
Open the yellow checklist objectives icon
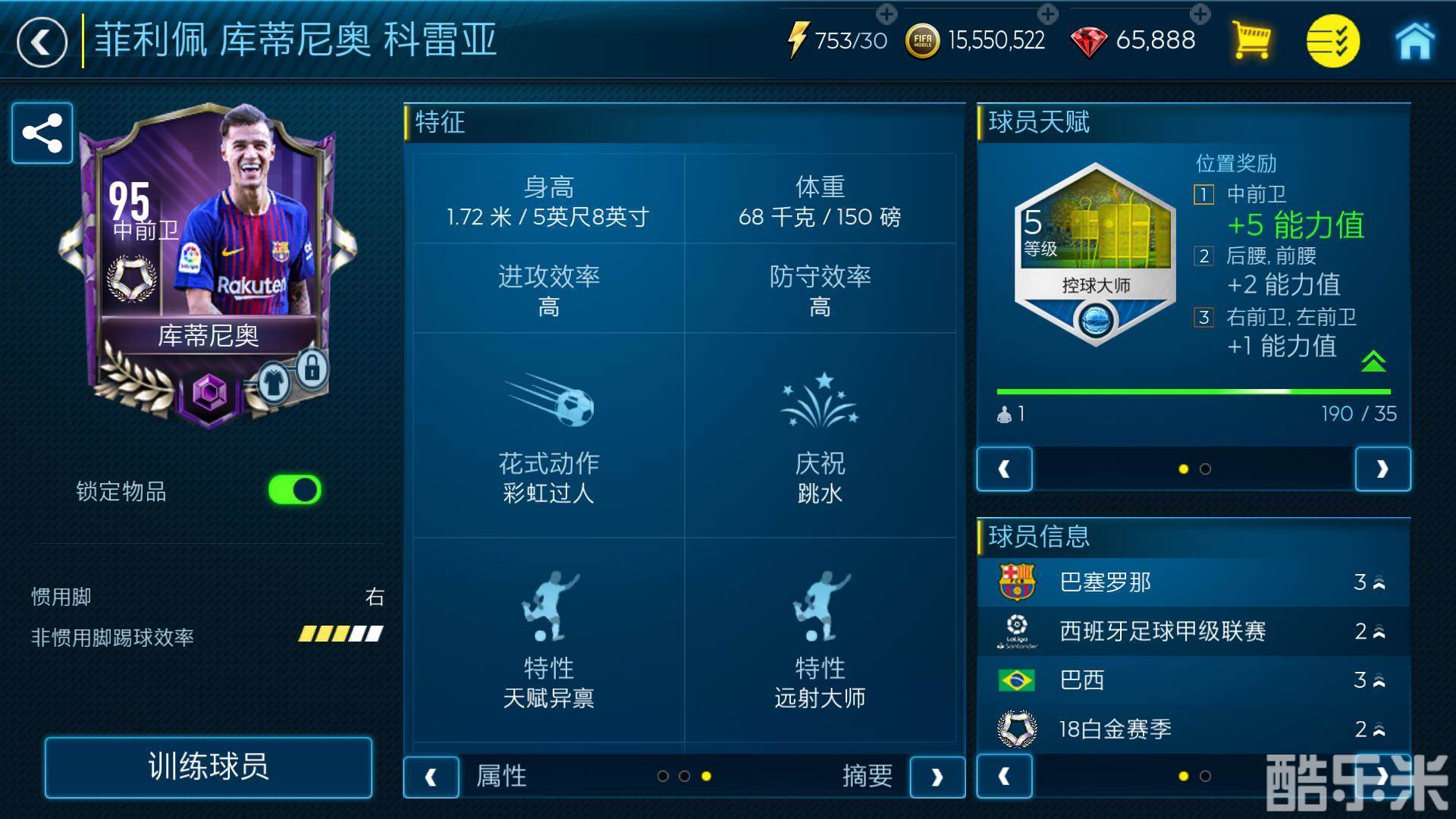(1333, 41)
